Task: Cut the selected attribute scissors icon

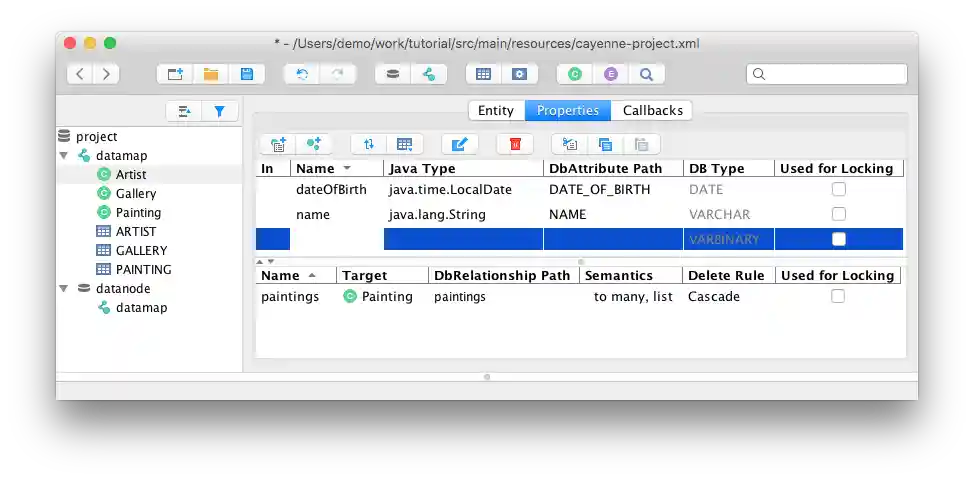Action: tap(570, 144)
